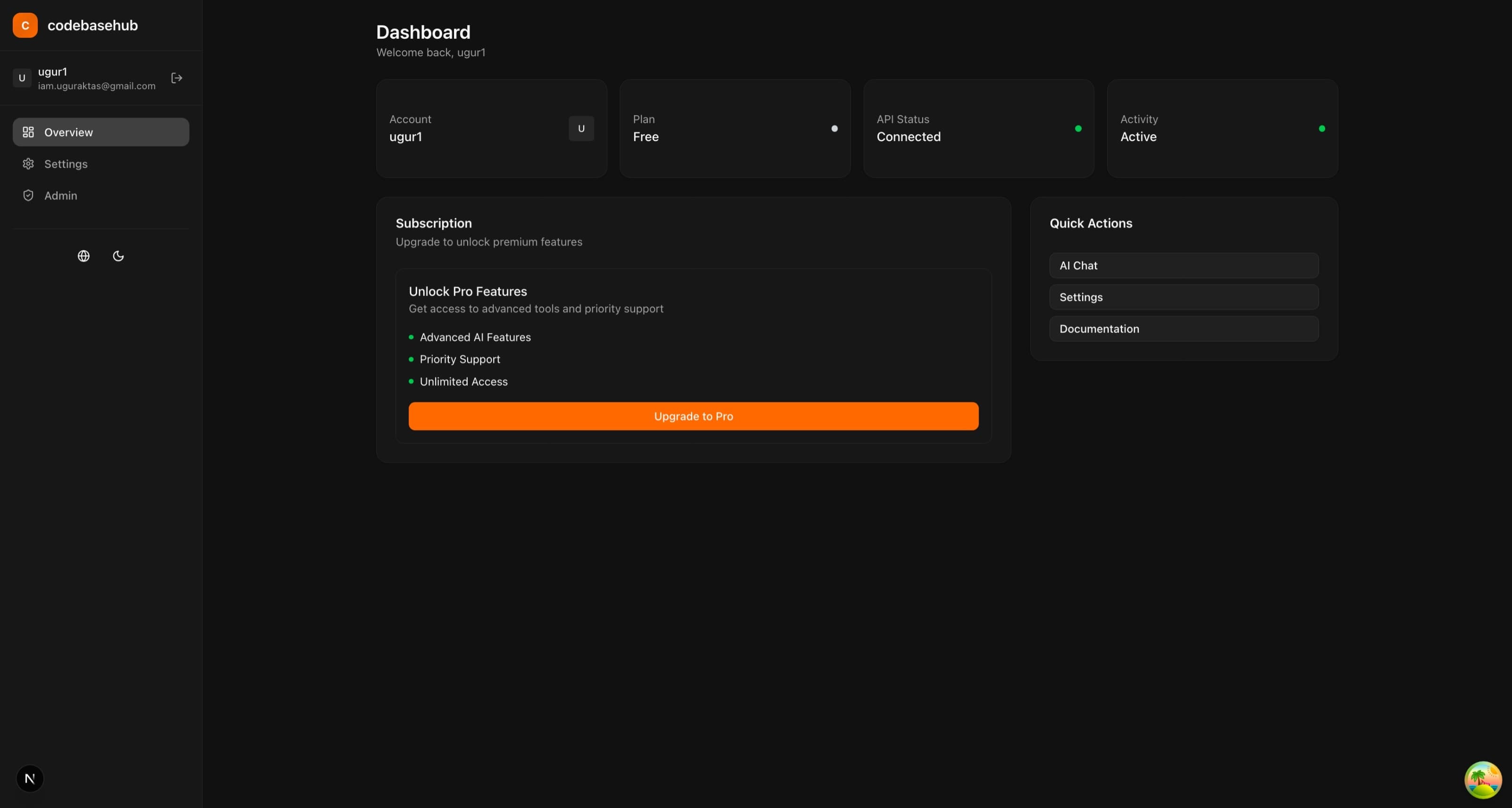1512x808 pixels.
Task: Sign out using the logout arrow icon
Action: [176, 77]
